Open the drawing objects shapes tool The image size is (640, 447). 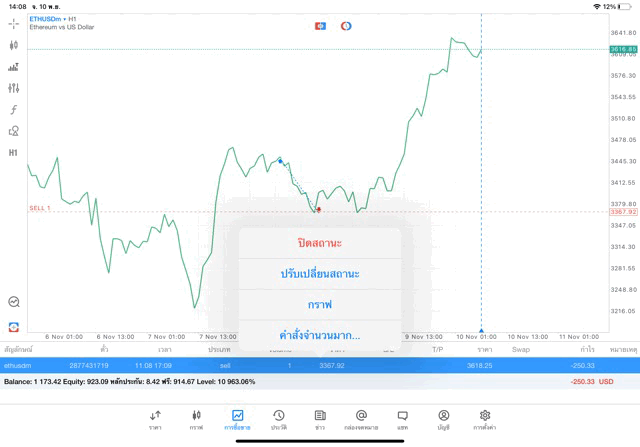point(14,131)
